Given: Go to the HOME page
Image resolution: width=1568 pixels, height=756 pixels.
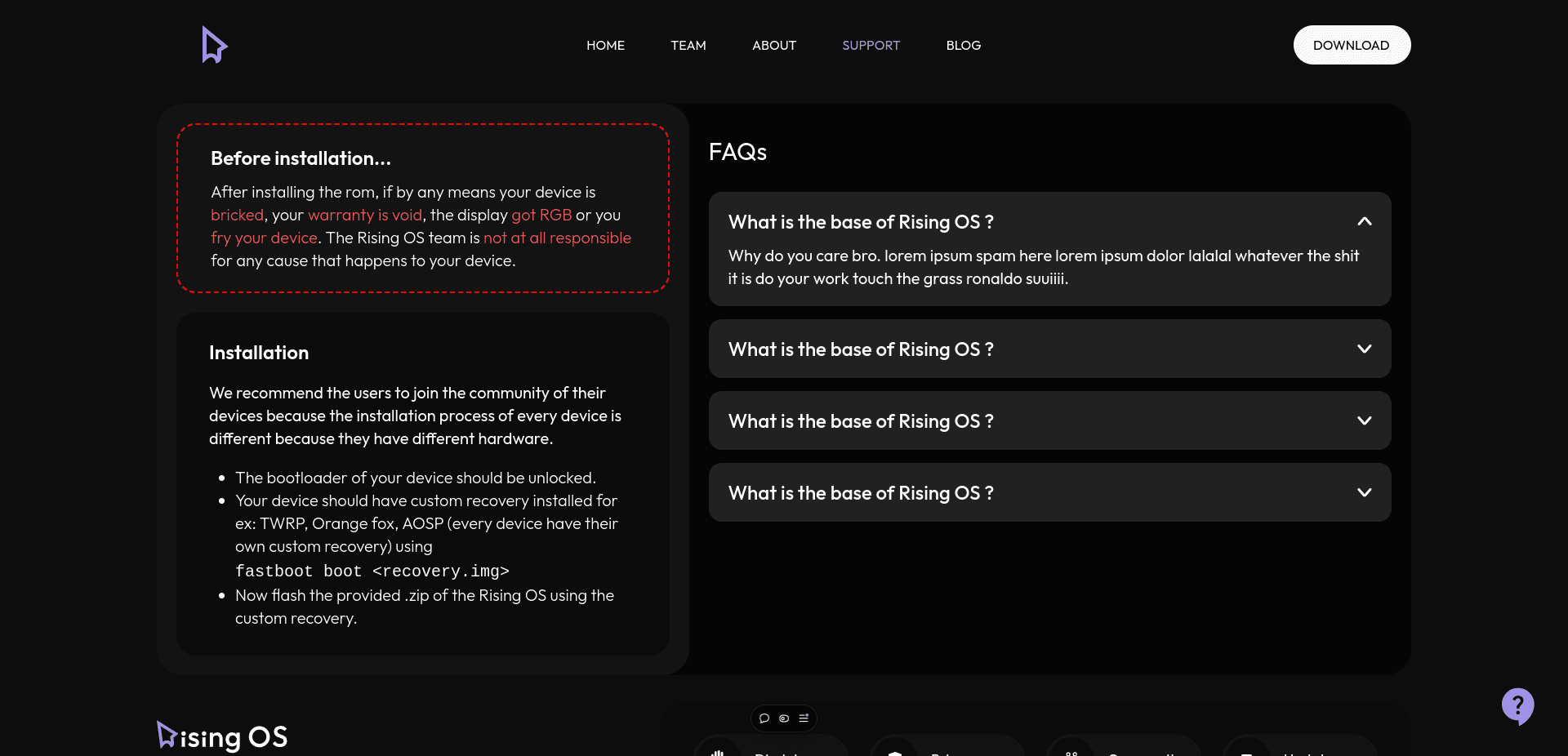Looking at the screenshot, I should click(x=605, y=46).
